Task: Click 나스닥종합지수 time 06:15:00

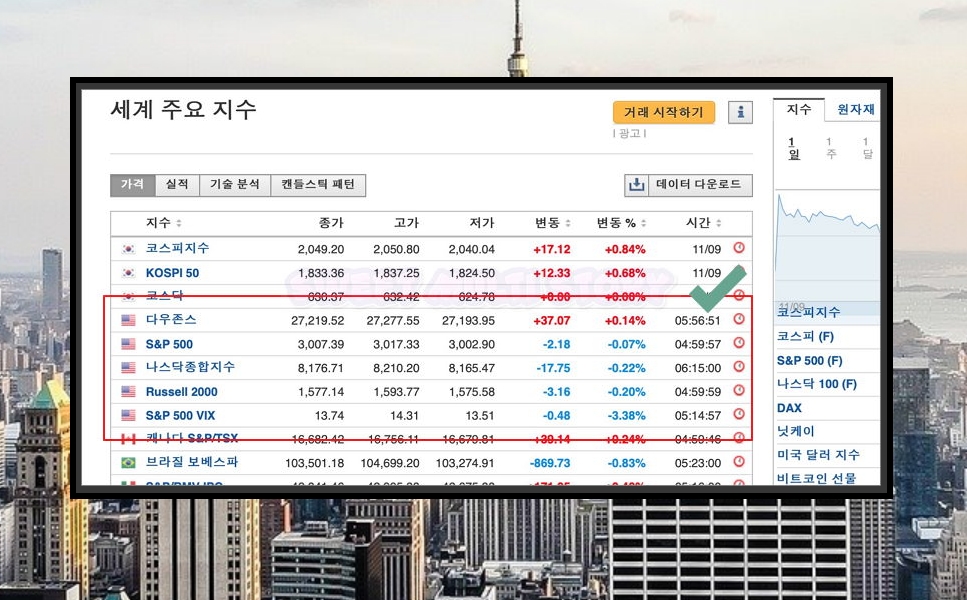Action: [697, 368]
